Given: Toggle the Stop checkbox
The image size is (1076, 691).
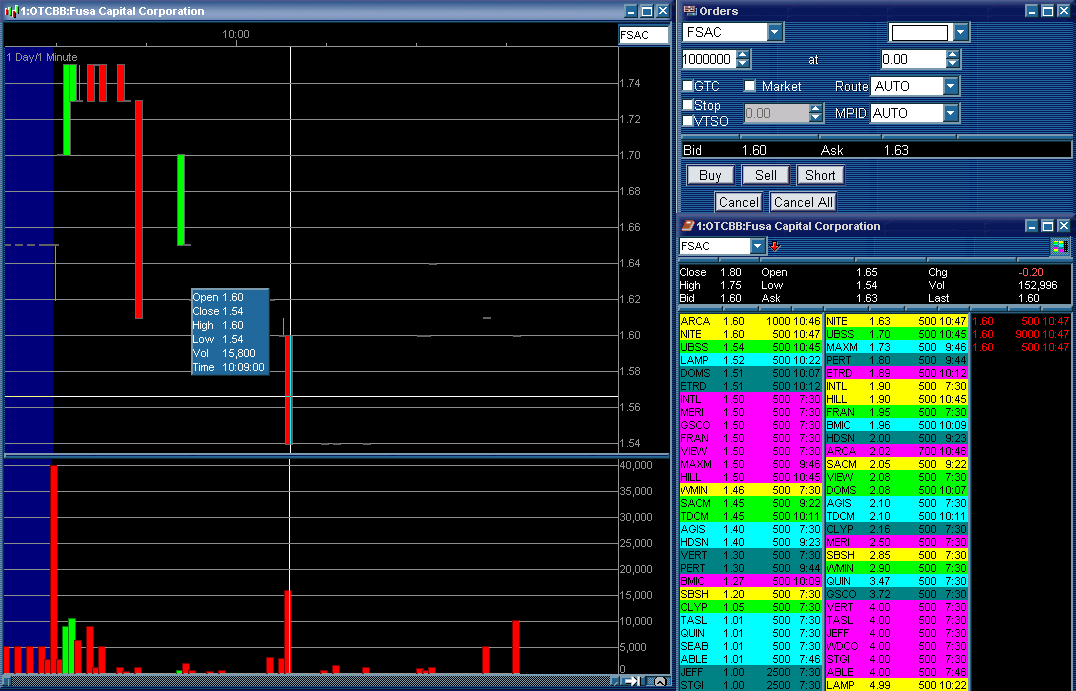Looking at the screenshot, I should click(x=688, y=105).
